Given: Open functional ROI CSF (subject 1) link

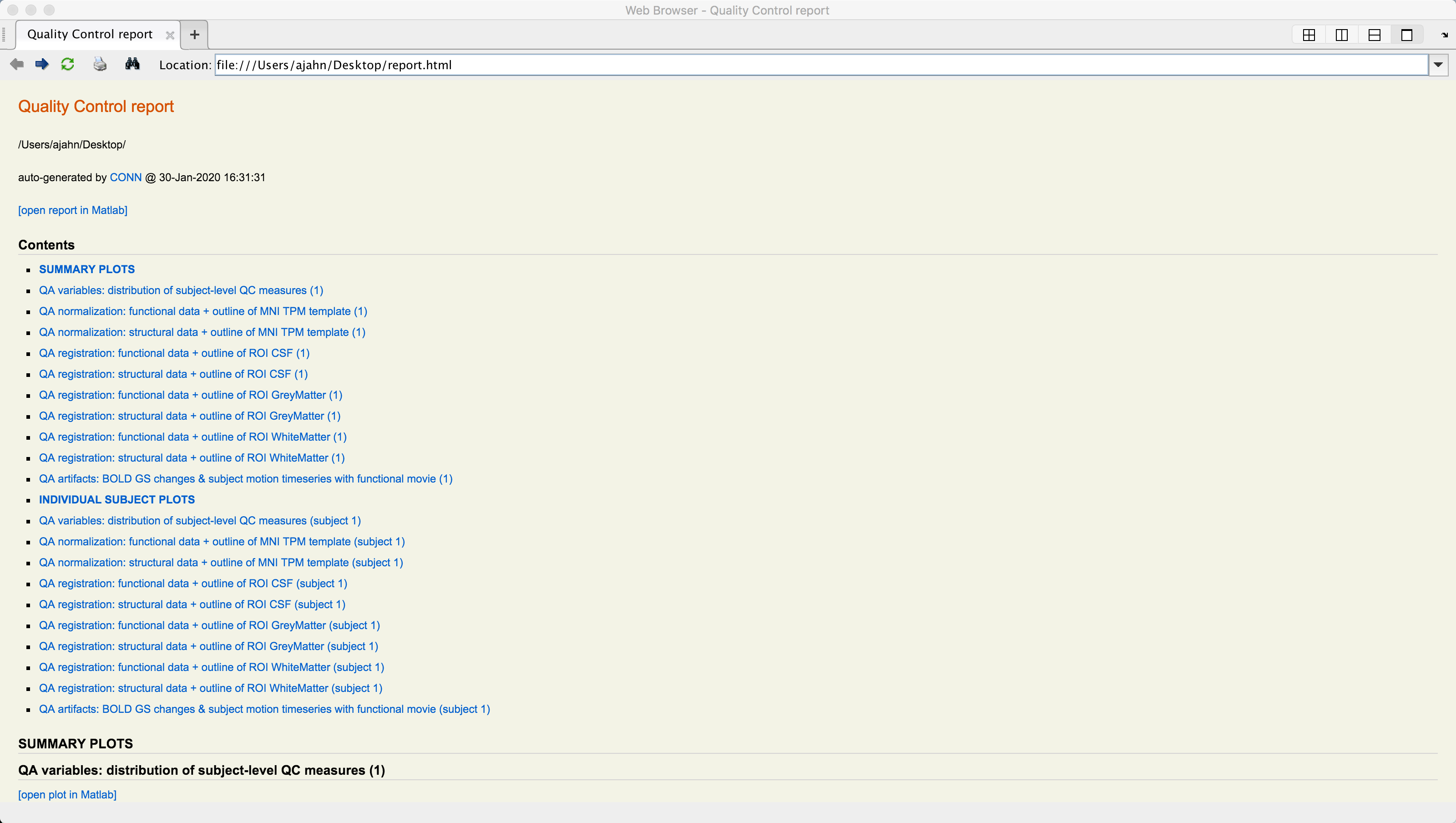Looking at the screenshot, I should click(x=193, y=583).
